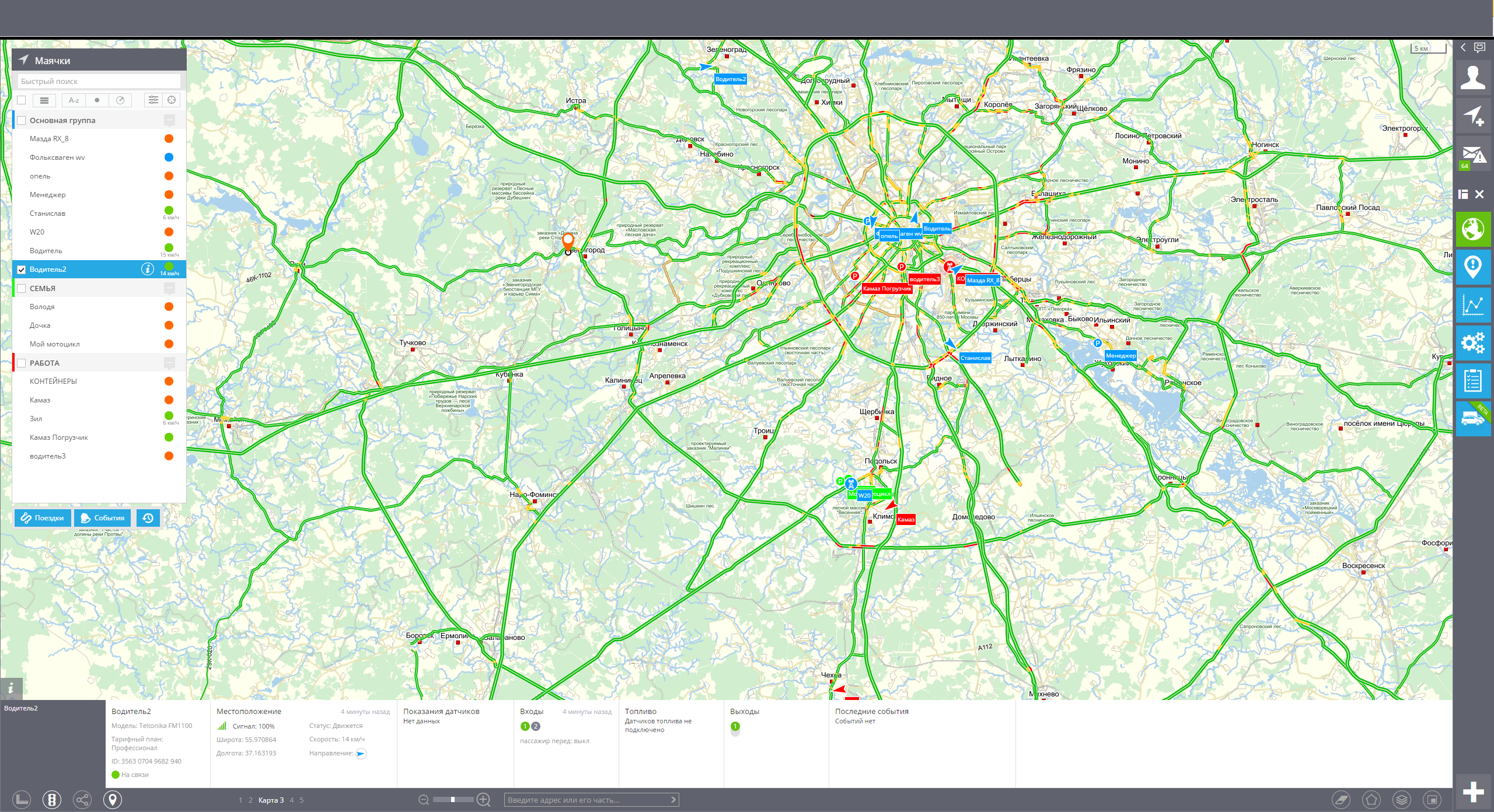
Task: Open notifications envelope icon with 64 badge
Action: point(1473,155)
